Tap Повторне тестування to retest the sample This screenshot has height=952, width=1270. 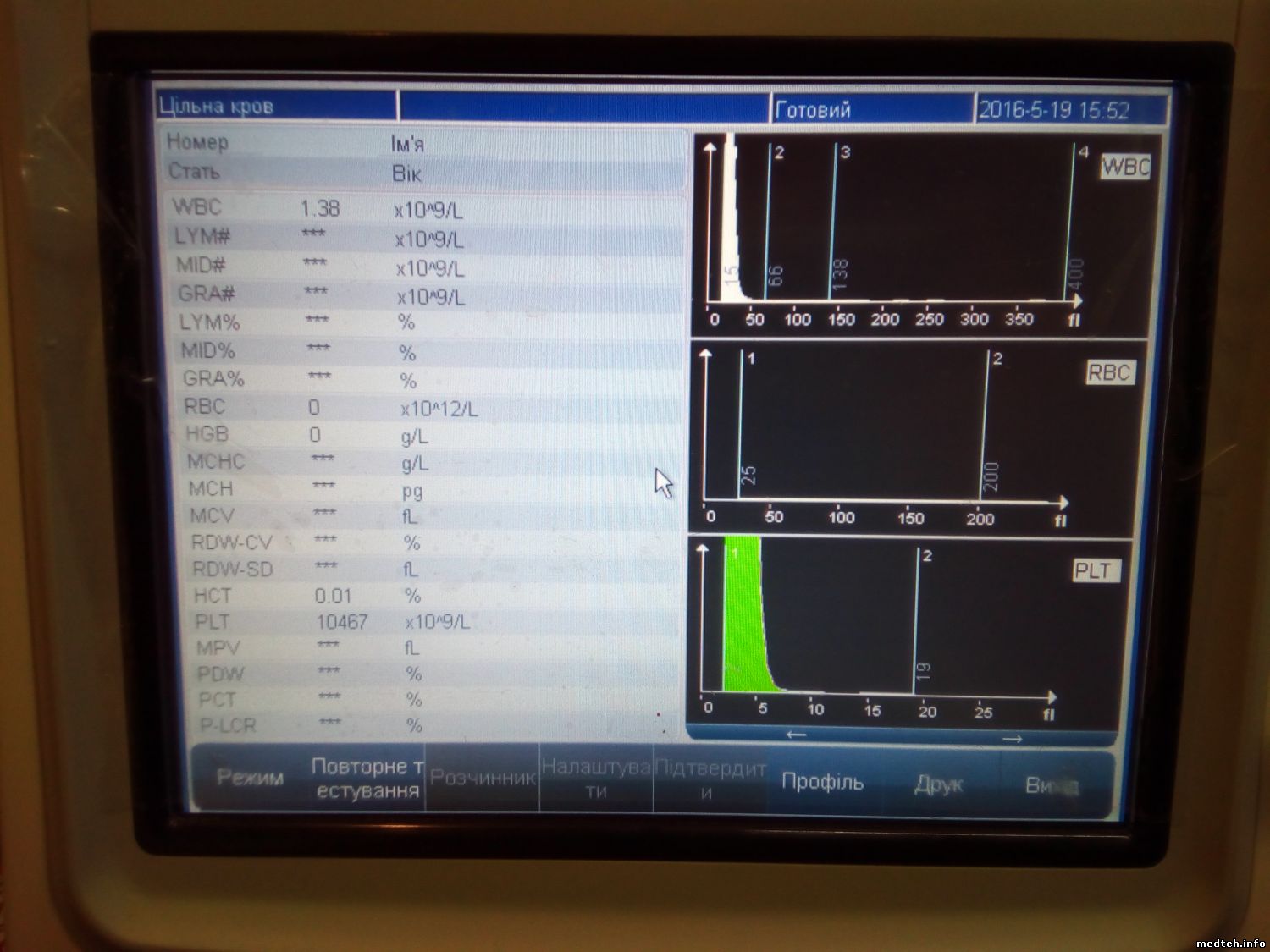(x=367, y=779)
